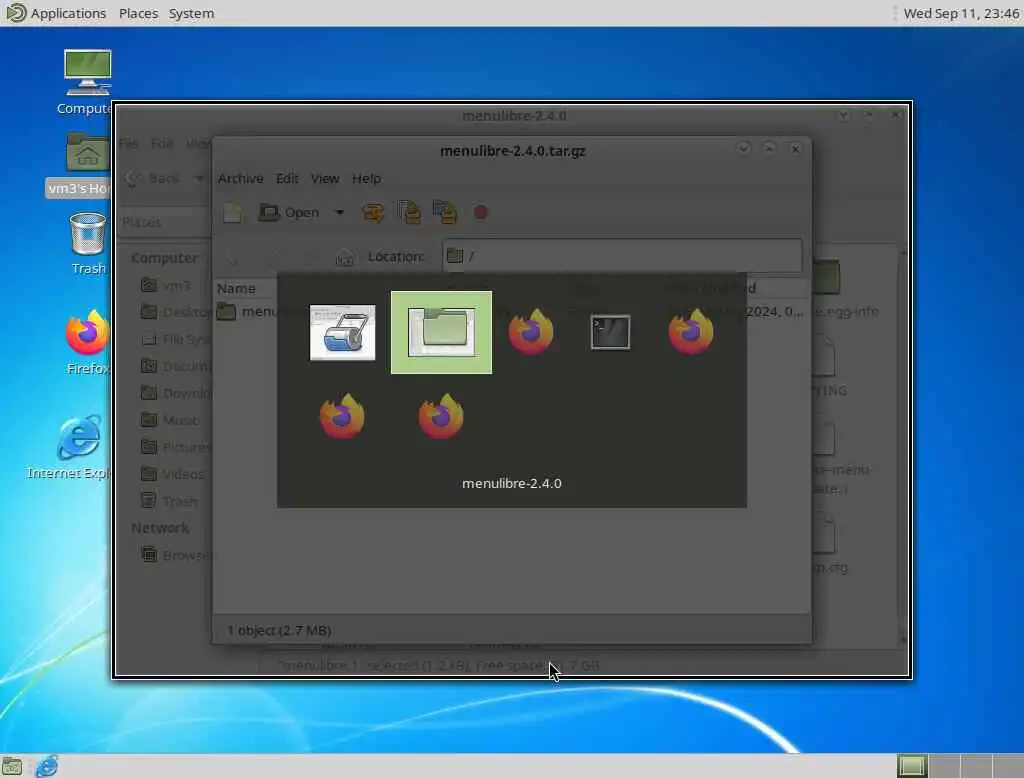Switch to the first workspace in bottom panel

pyautogui.click(x=912, y=766)
